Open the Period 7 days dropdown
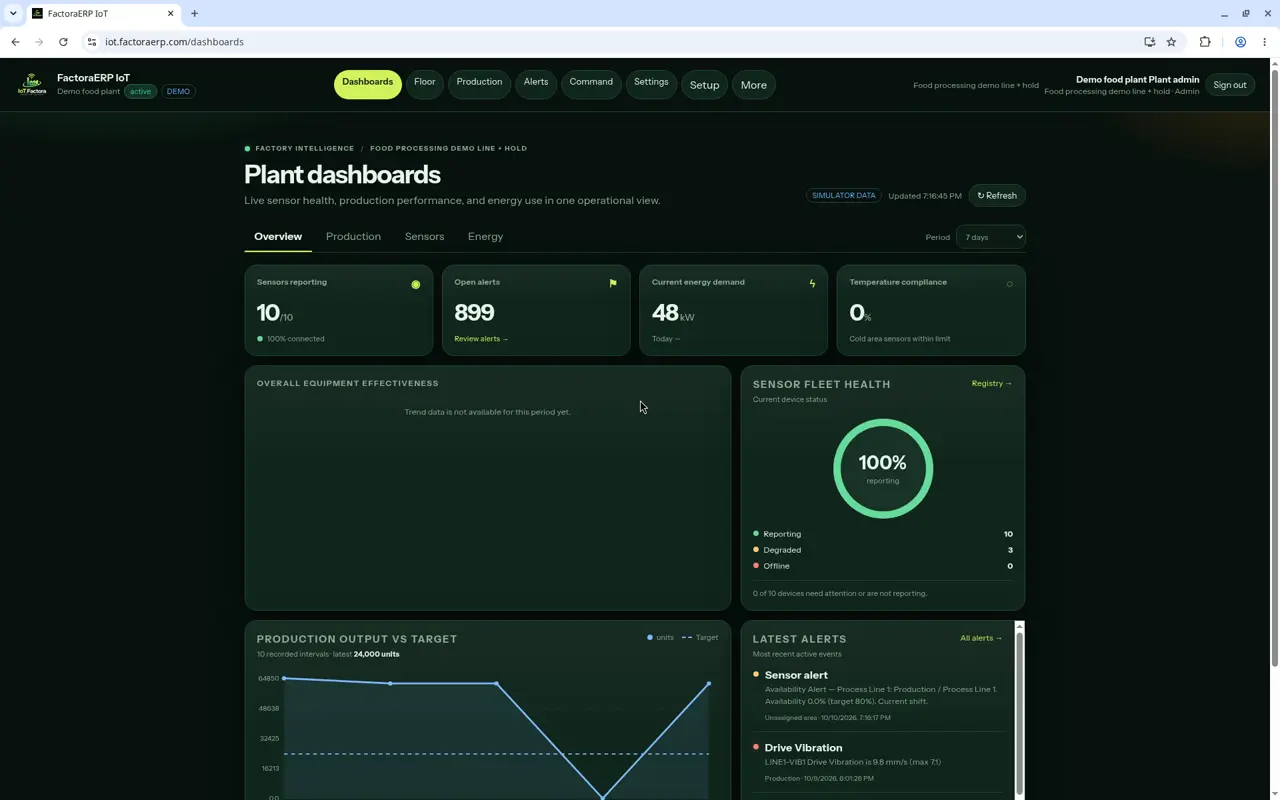Viewport: 1280px width, 800px height. coord(990,237)
